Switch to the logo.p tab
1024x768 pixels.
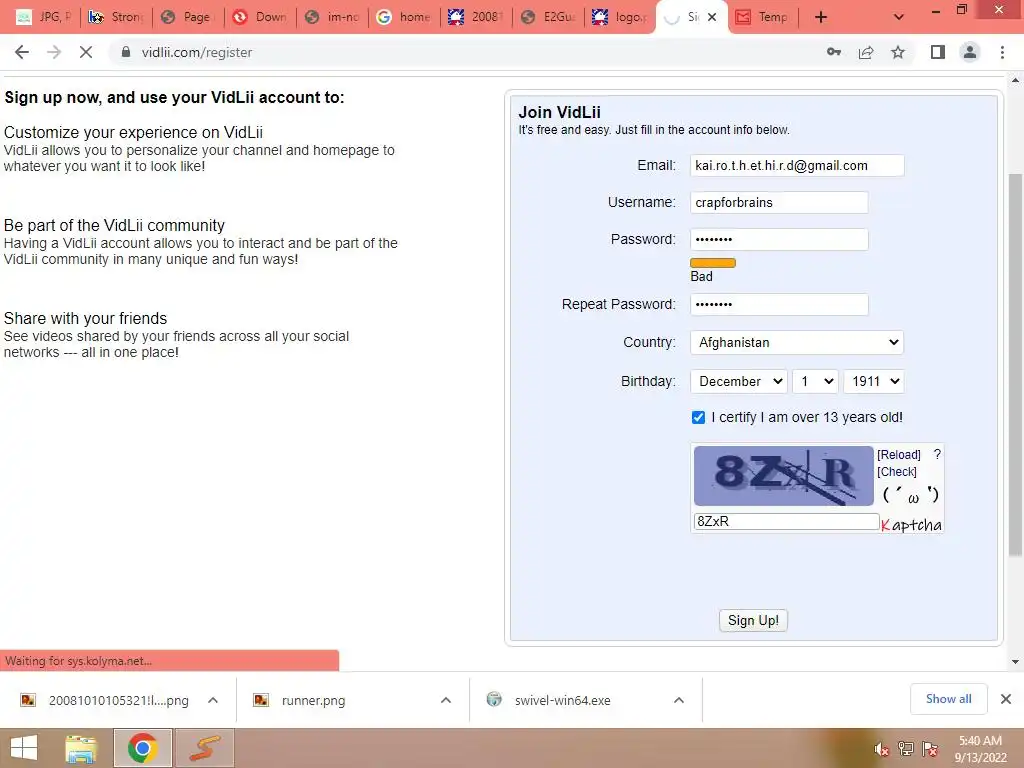620,17
